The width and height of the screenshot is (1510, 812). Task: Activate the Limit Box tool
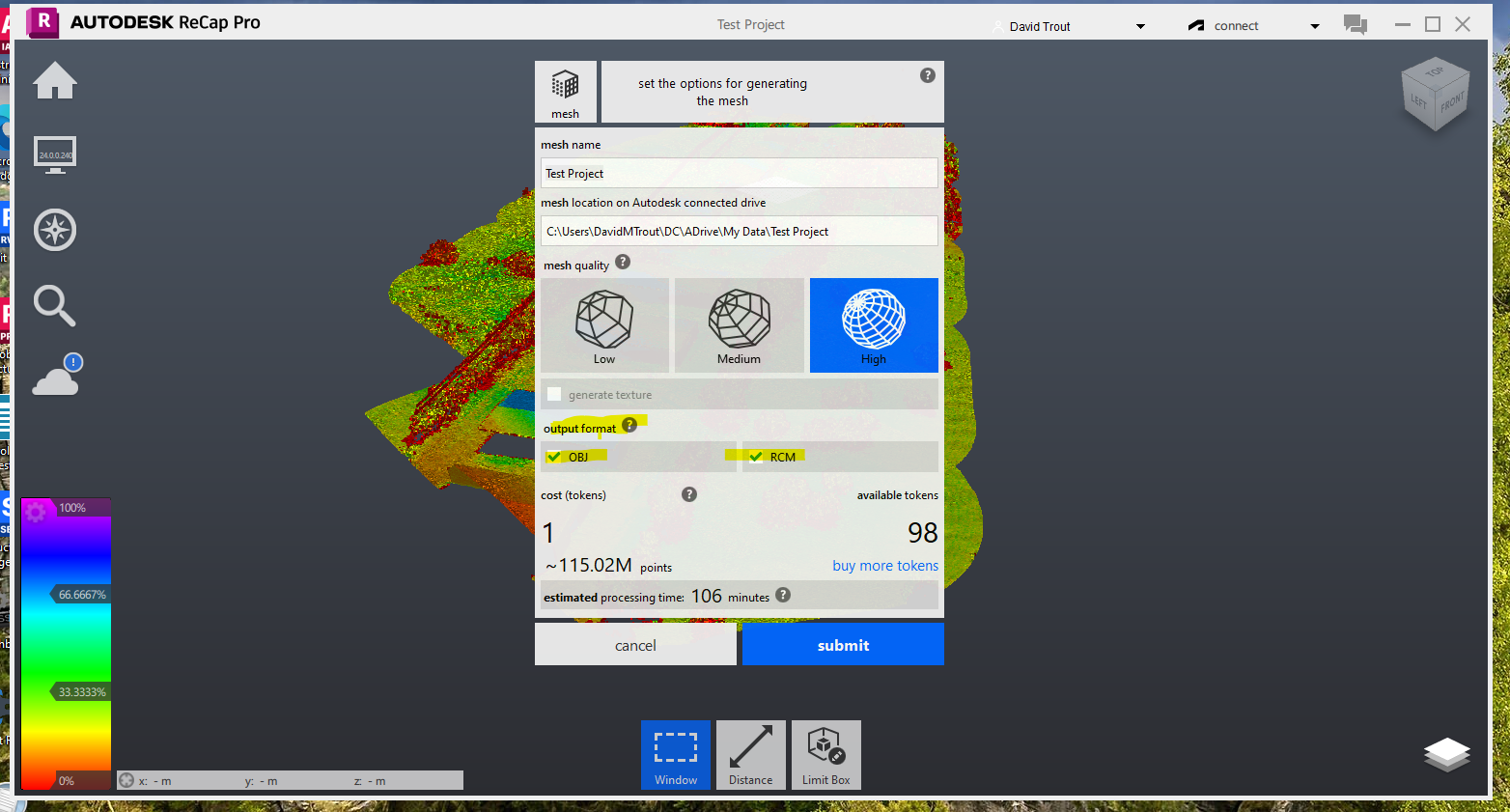click(x=825, y=754)
